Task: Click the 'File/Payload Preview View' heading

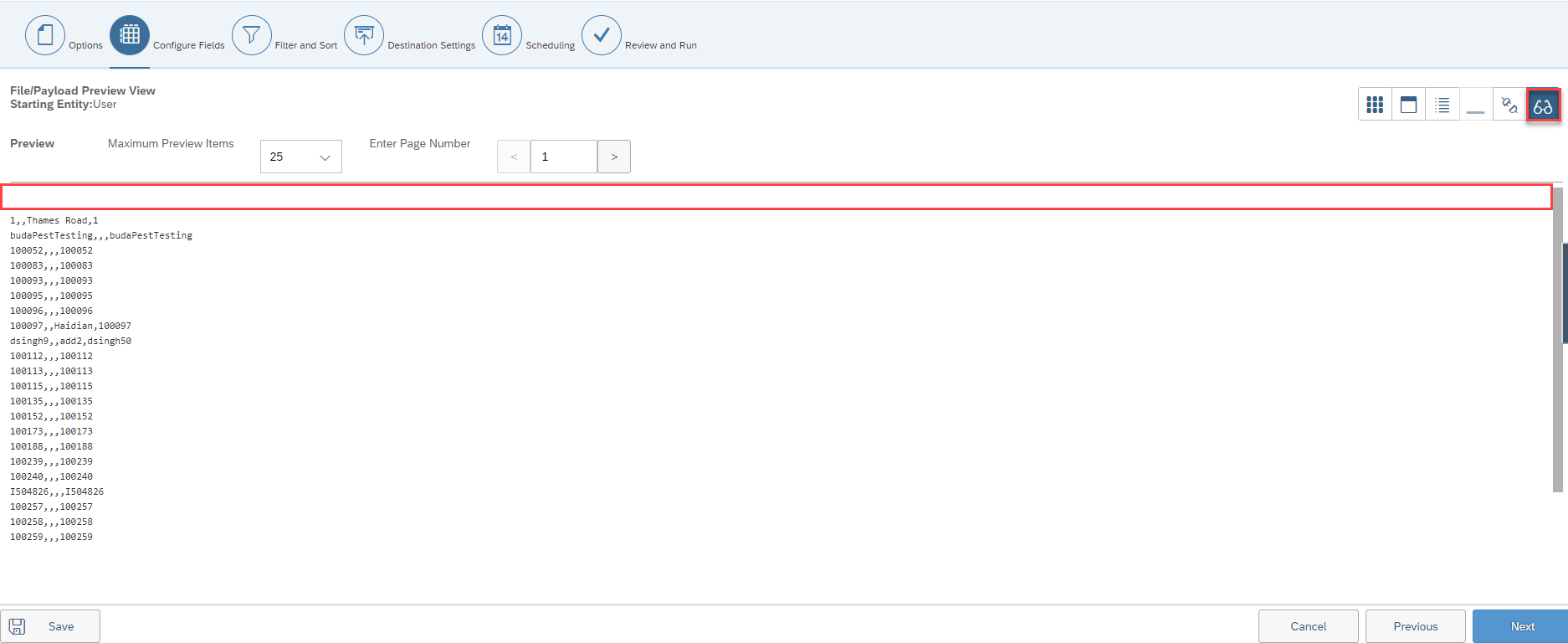Action: tap(83, 90)
